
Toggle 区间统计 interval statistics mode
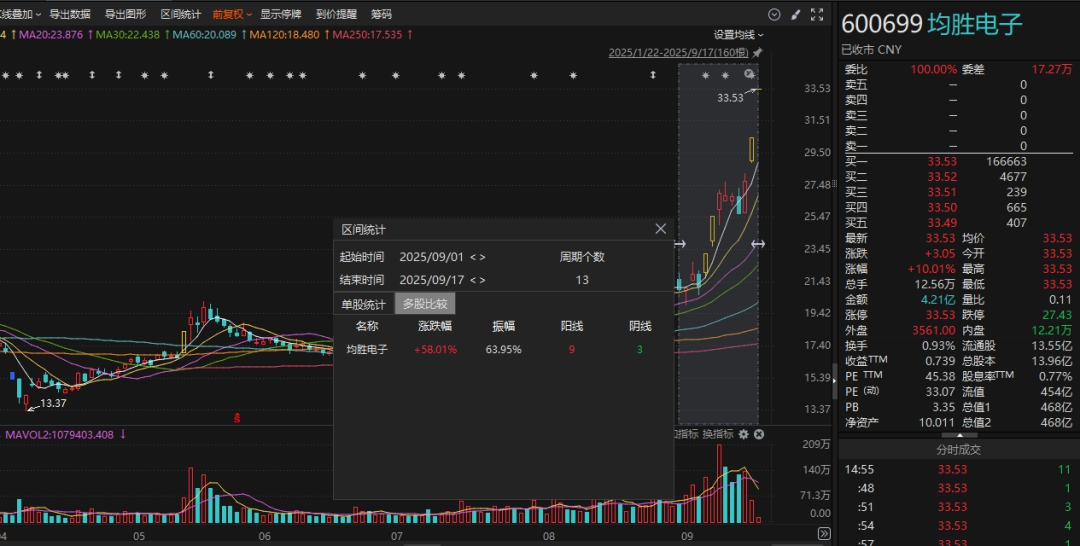pos(180,14)
